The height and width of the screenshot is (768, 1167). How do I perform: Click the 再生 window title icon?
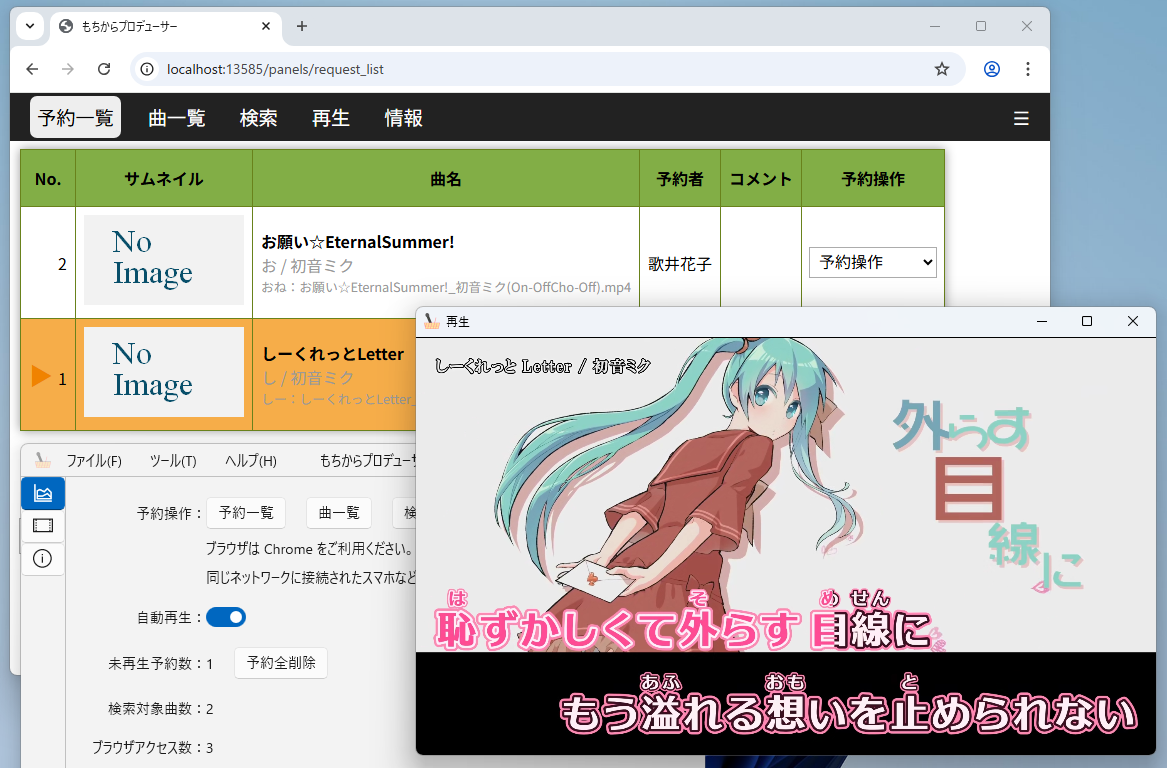[x=432, y=321]
